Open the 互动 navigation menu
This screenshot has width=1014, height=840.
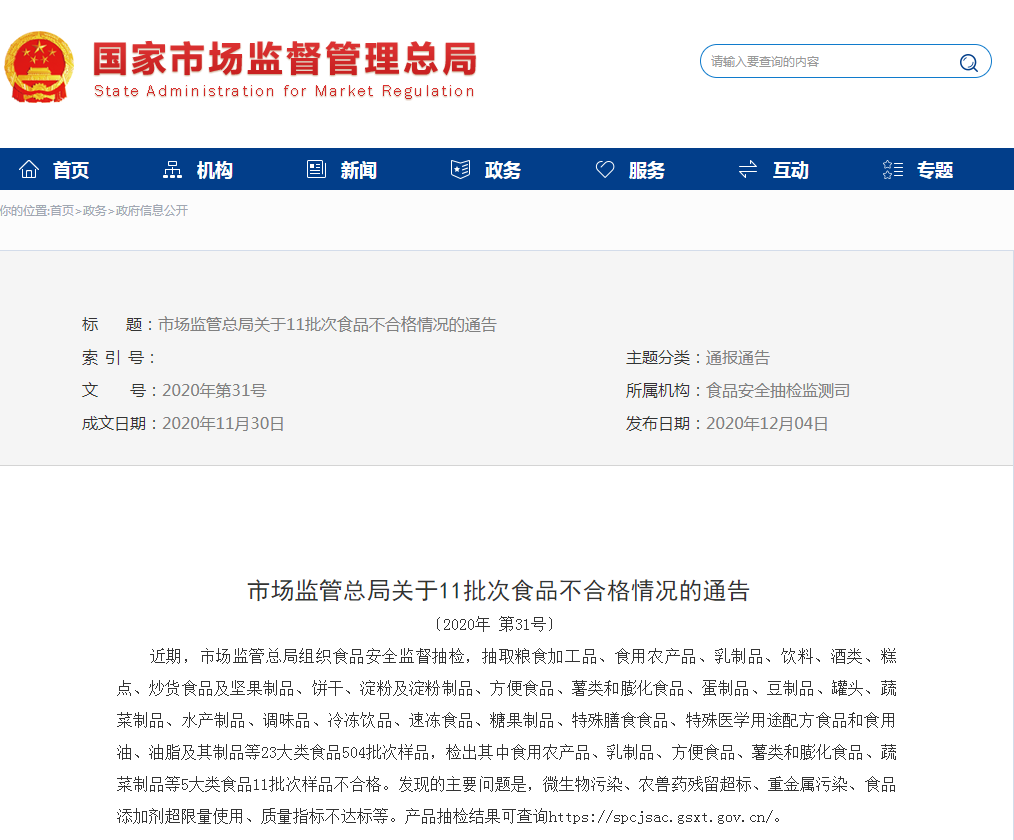(791, 170)
